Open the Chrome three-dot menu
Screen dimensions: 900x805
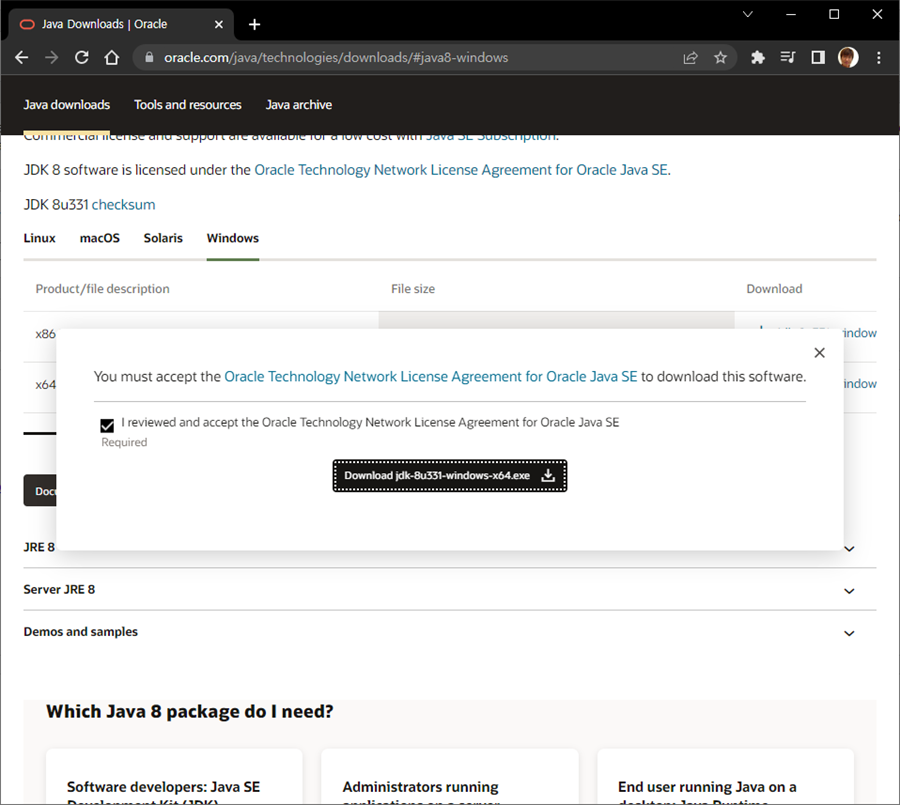tap(879, 57)
